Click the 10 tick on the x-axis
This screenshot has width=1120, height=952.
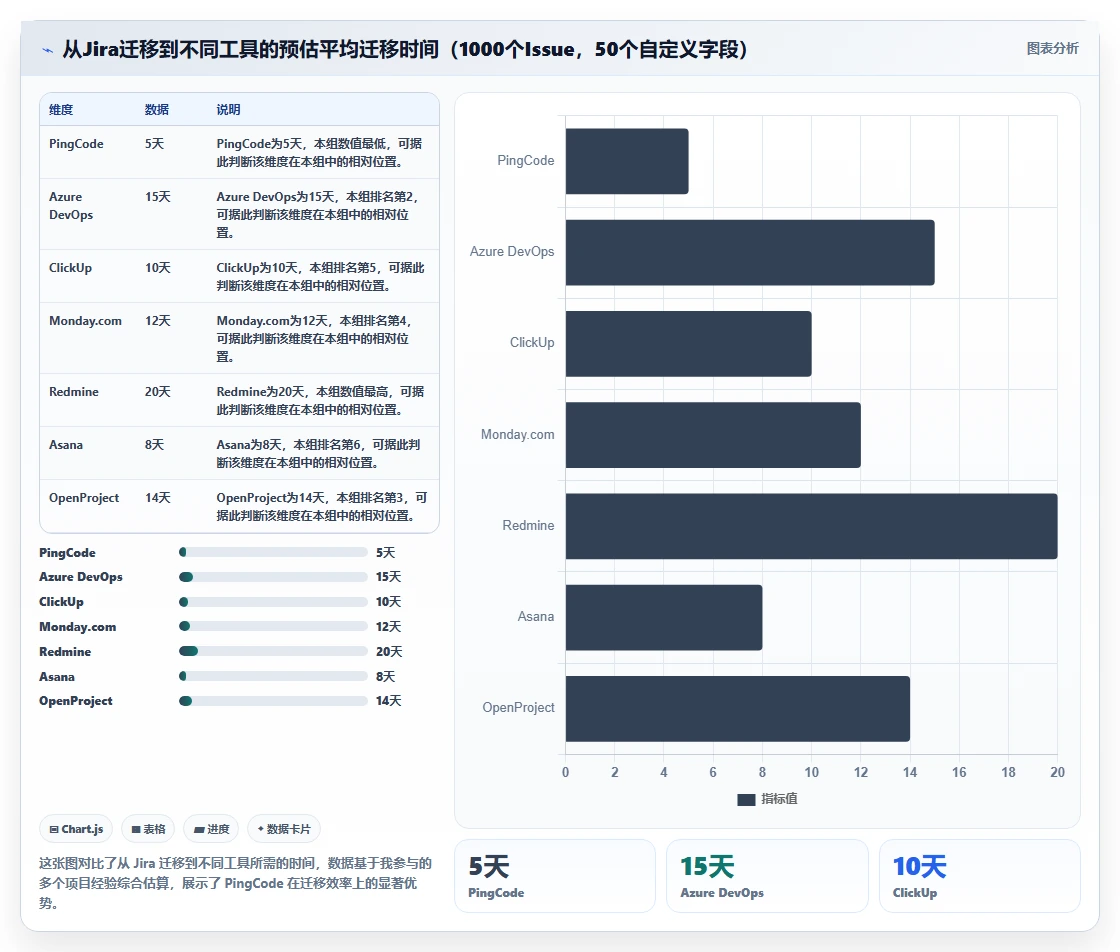point(811,772)
